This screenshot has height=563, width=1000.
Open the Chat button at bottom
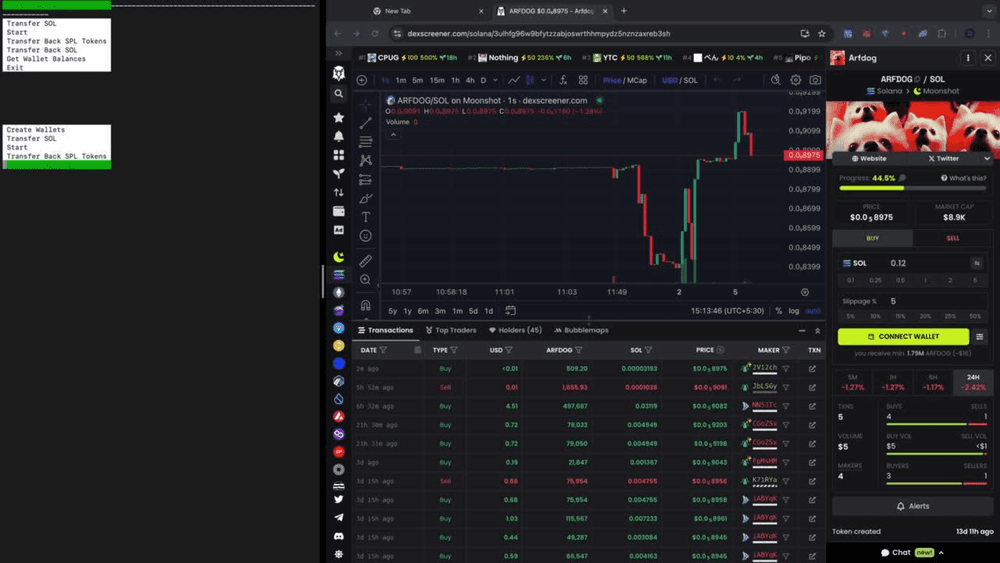click(912, 553)
